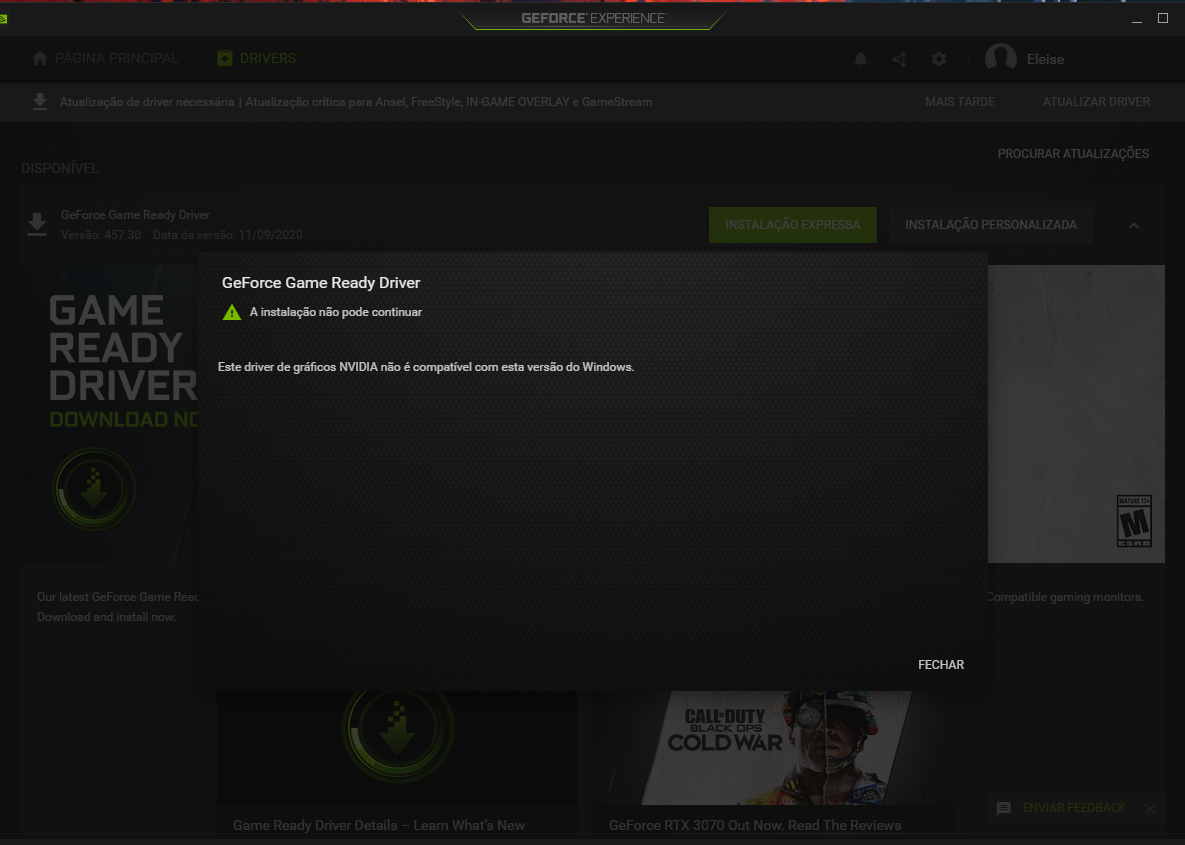Click the Eleise profile avatar
Image resolution: width=1185 pixels, height=845 pixels.
point(1001,58)
